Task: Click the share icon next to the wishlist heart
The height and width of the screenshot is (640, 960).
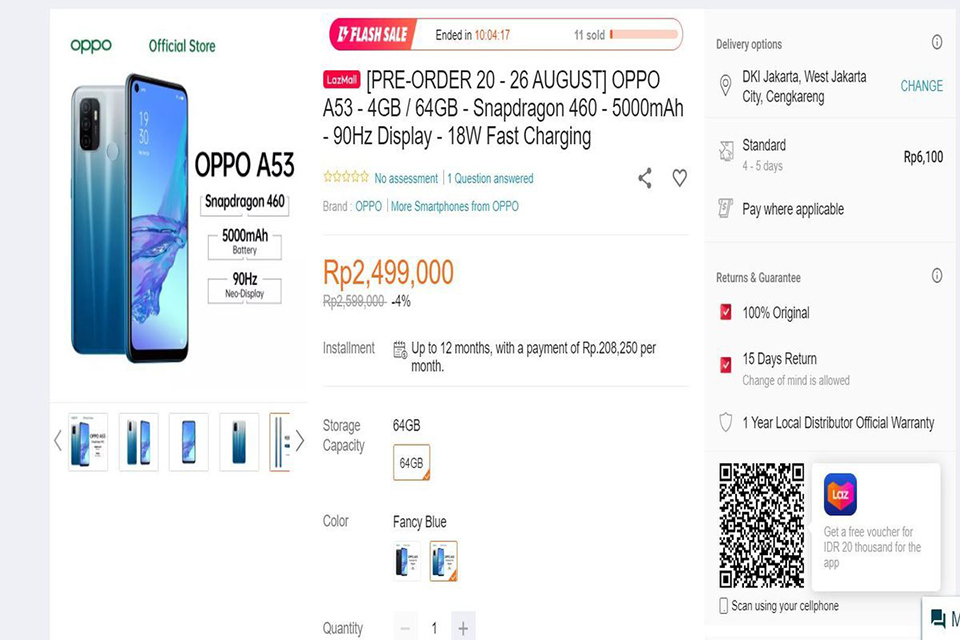Action: (x=644, y=177)
